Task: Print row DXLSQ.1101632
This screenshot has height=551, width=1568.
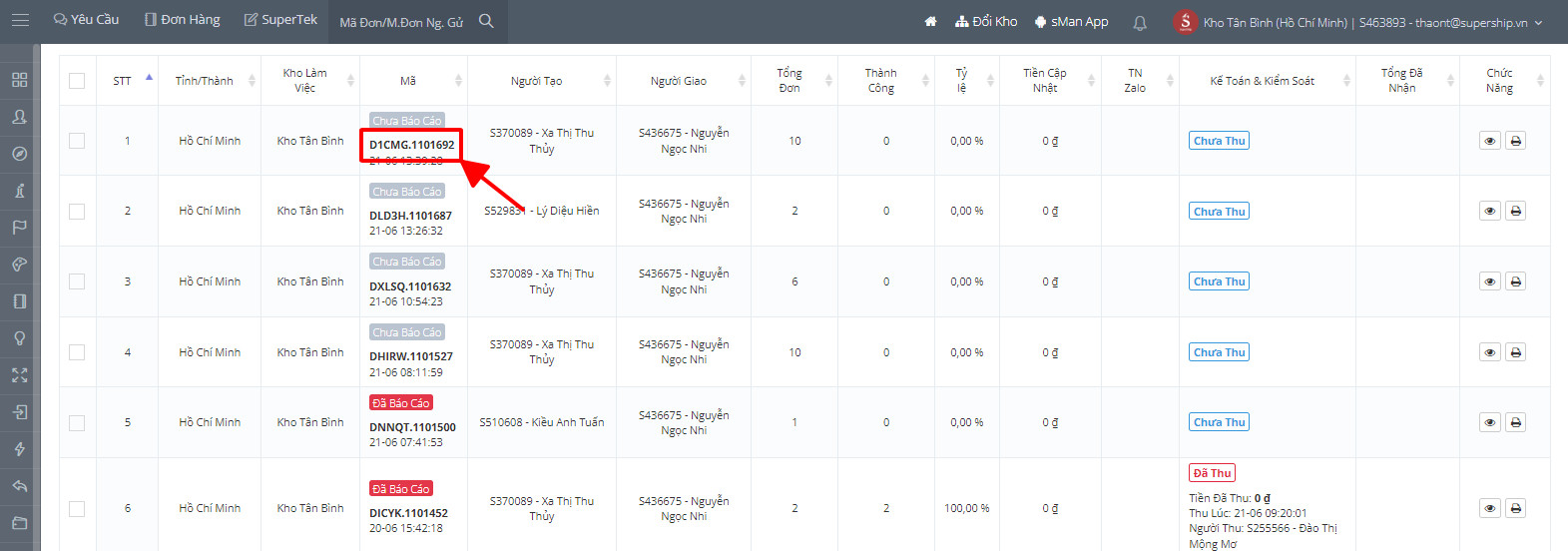Action: tap(1515, 281)
